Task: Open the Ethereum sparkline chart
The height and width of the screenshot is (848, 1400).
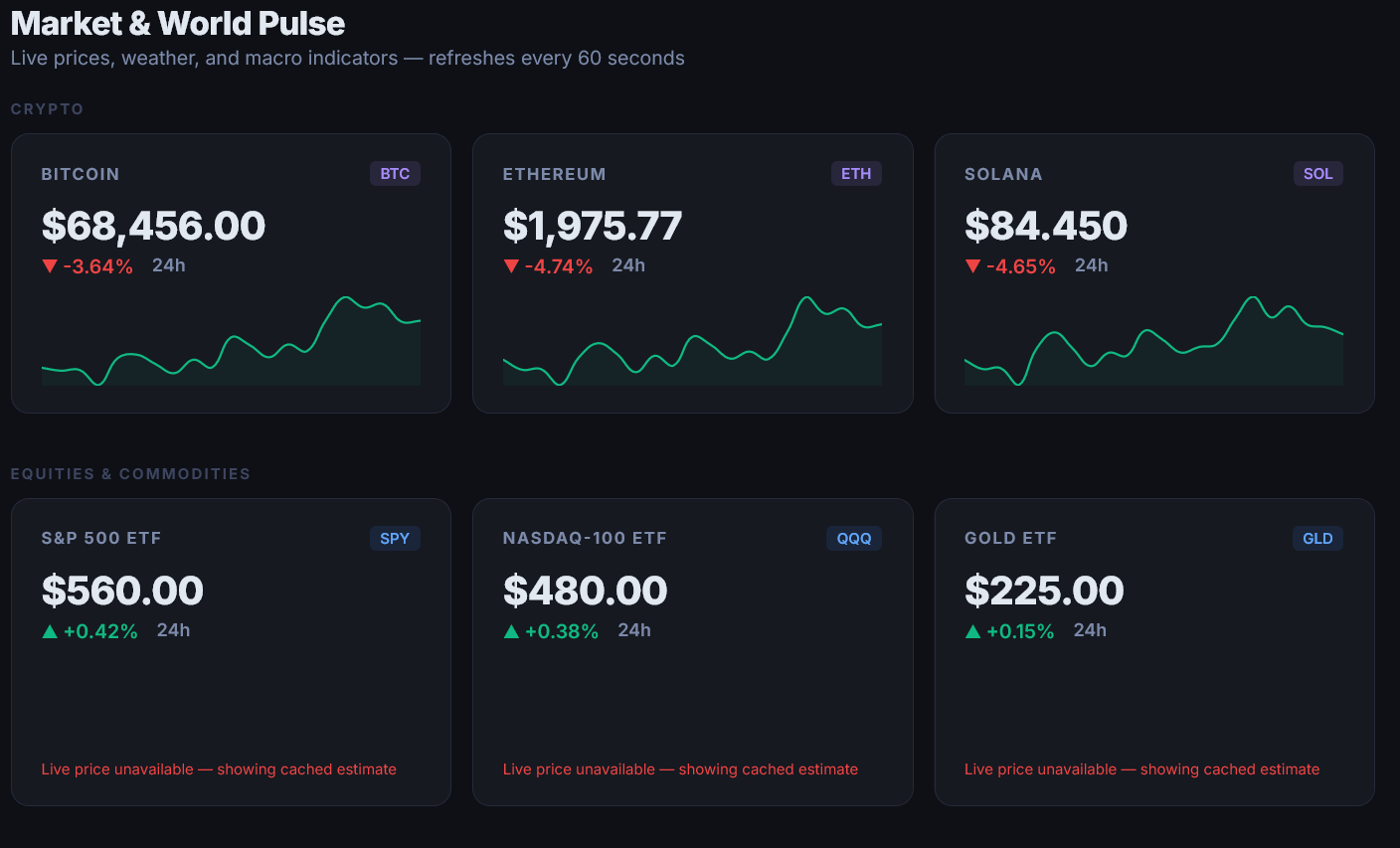Action: [x=692, y=341]
